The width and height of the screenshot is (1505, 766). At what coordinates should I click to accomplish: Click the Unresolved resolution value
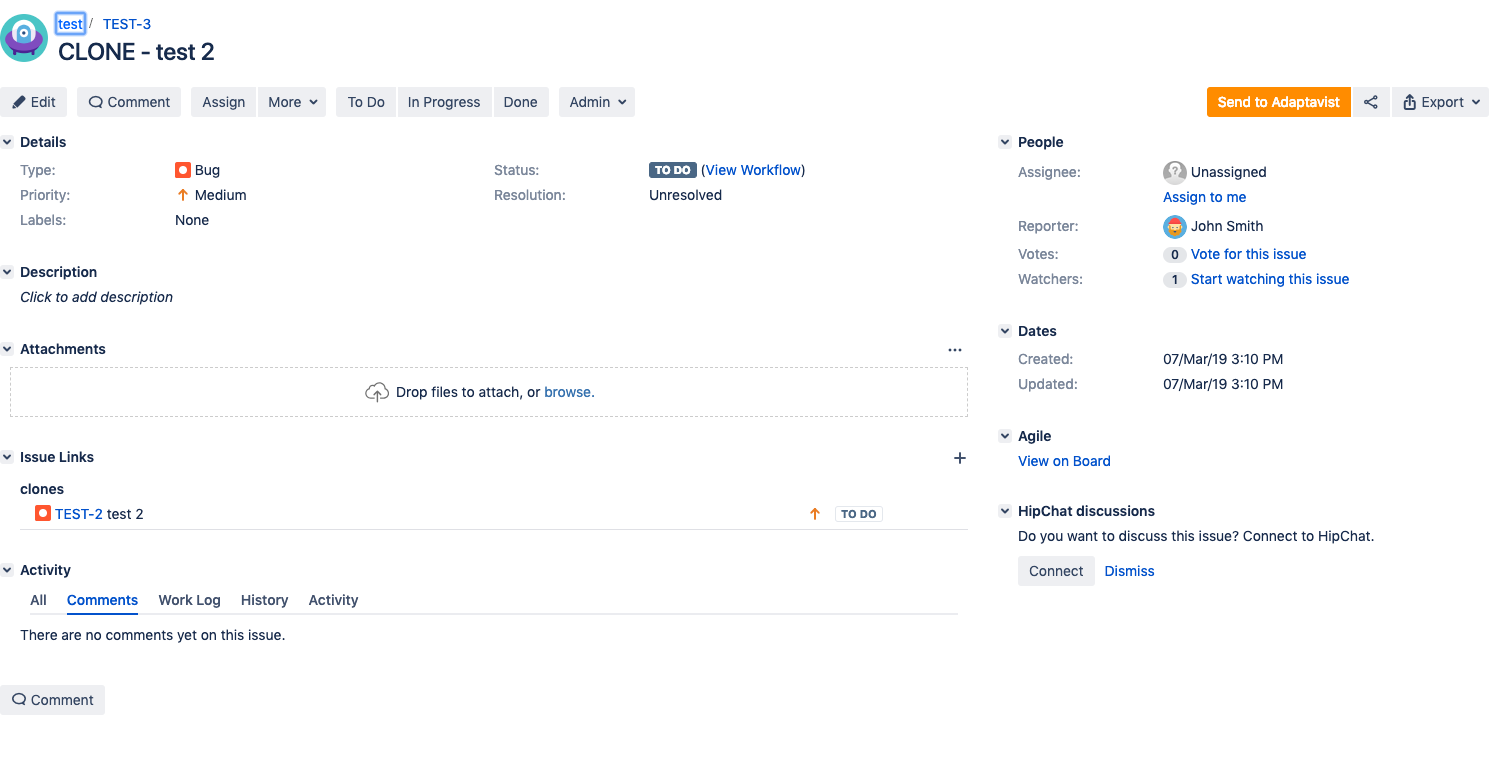click(x=685, y=195)
